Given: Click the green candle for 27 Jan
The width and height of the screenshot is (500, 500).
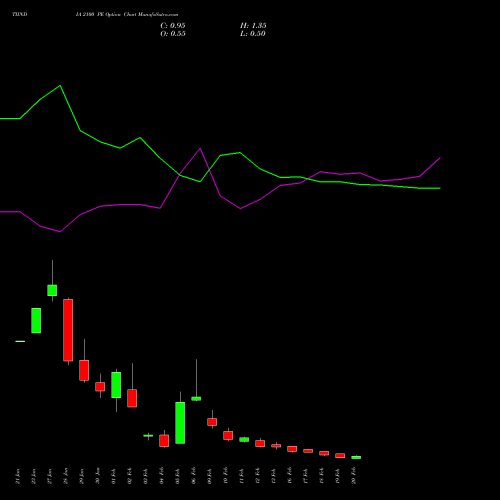Looking at the screenshot, I should tap(52, 290).
